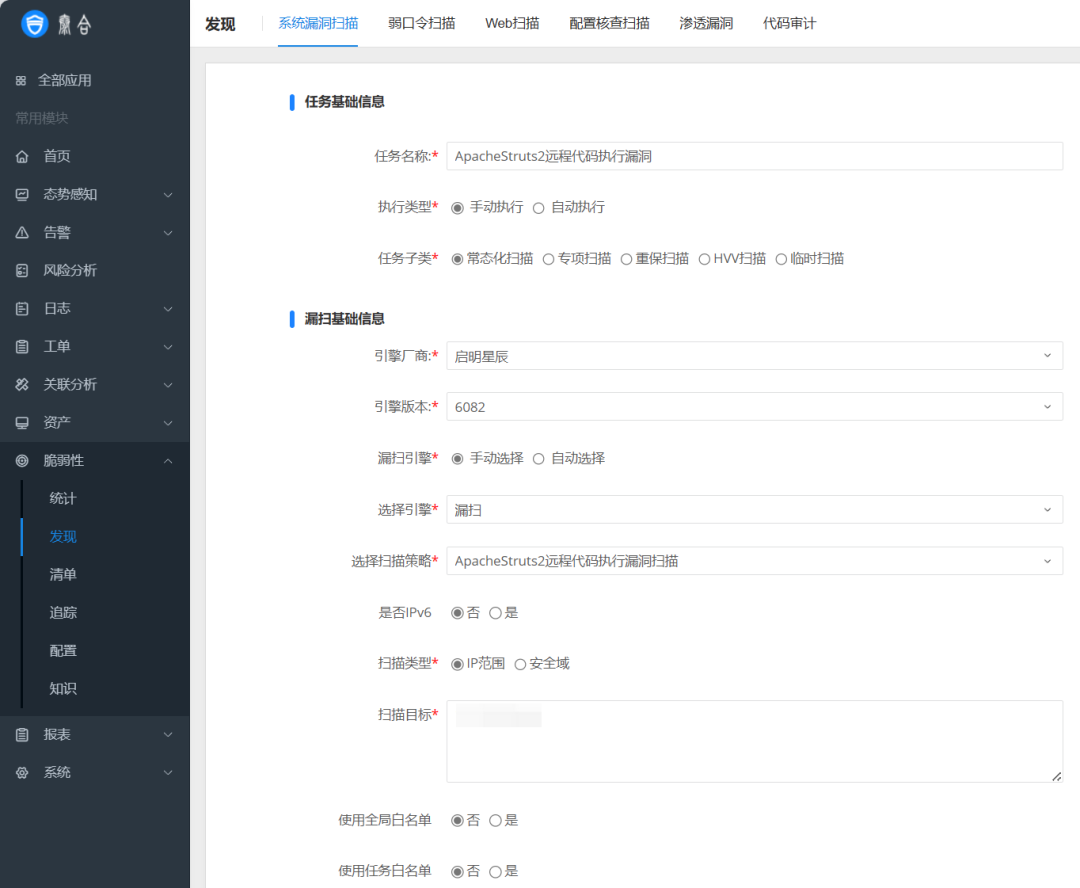Open 清单 under the 脆弱性 menu
Viewport: 1080px width, 888px height.
click(63, 574)
